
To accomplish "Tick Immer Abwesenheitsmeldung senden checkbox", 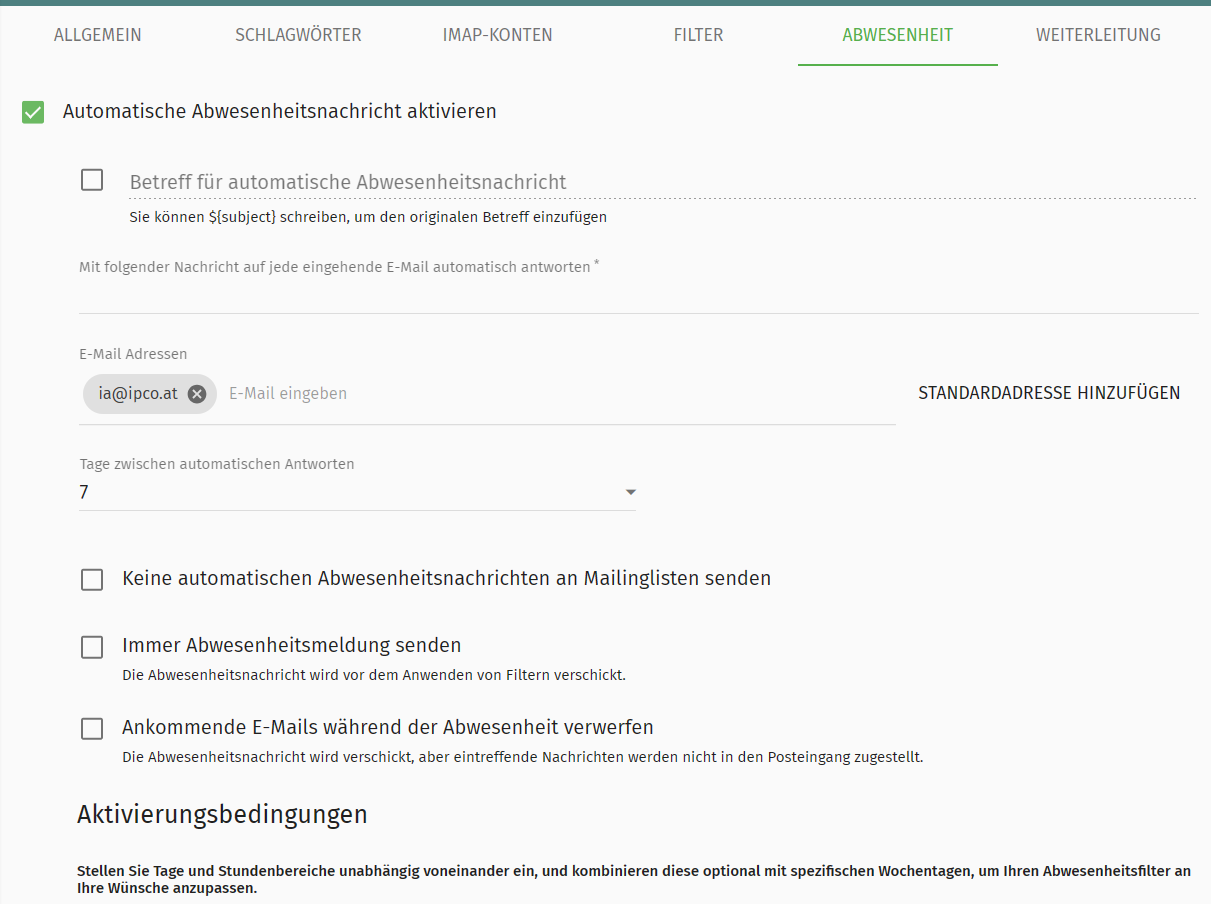I will coord(92,647).
